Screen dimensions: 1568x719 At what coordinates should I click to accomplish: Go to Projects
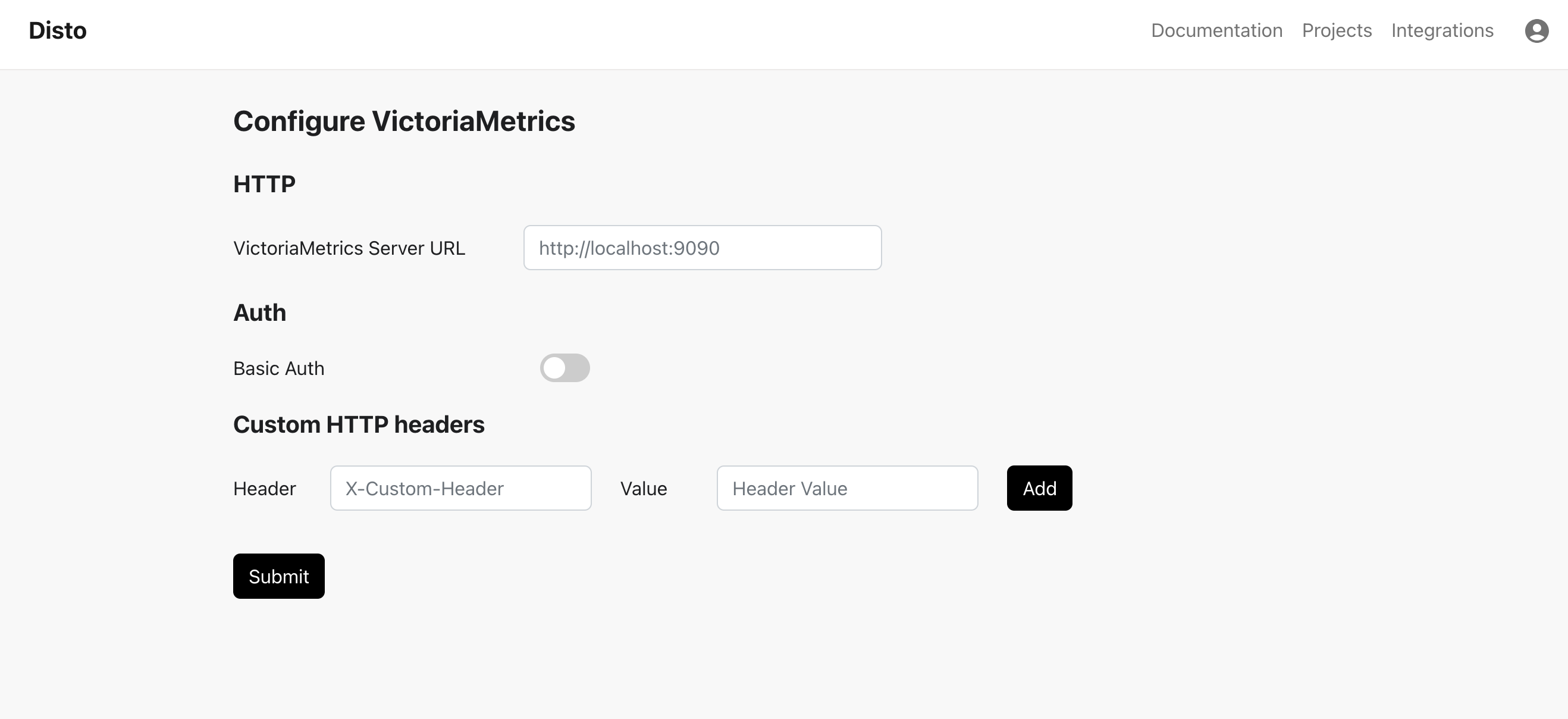(x=1336, y=30)
